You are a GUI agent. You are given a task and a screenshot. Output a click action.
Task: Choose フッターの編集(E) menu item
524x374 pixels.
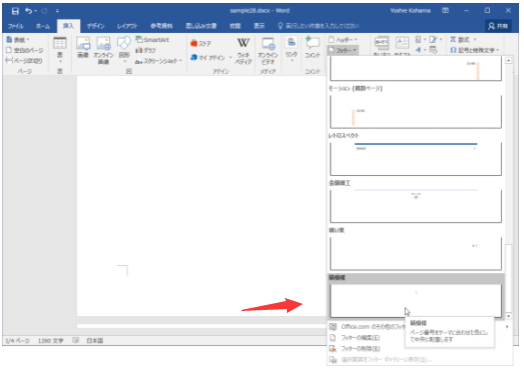[360, 338]
